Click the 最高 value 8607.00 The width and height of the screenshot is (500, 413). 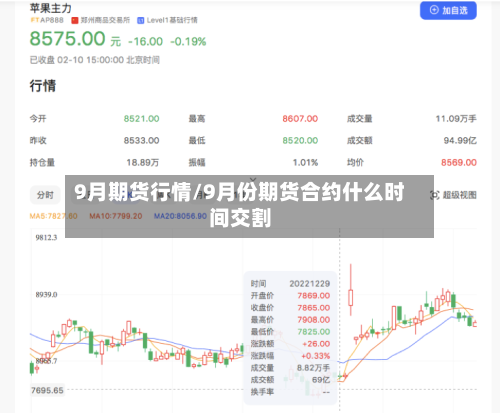point(300,119)
